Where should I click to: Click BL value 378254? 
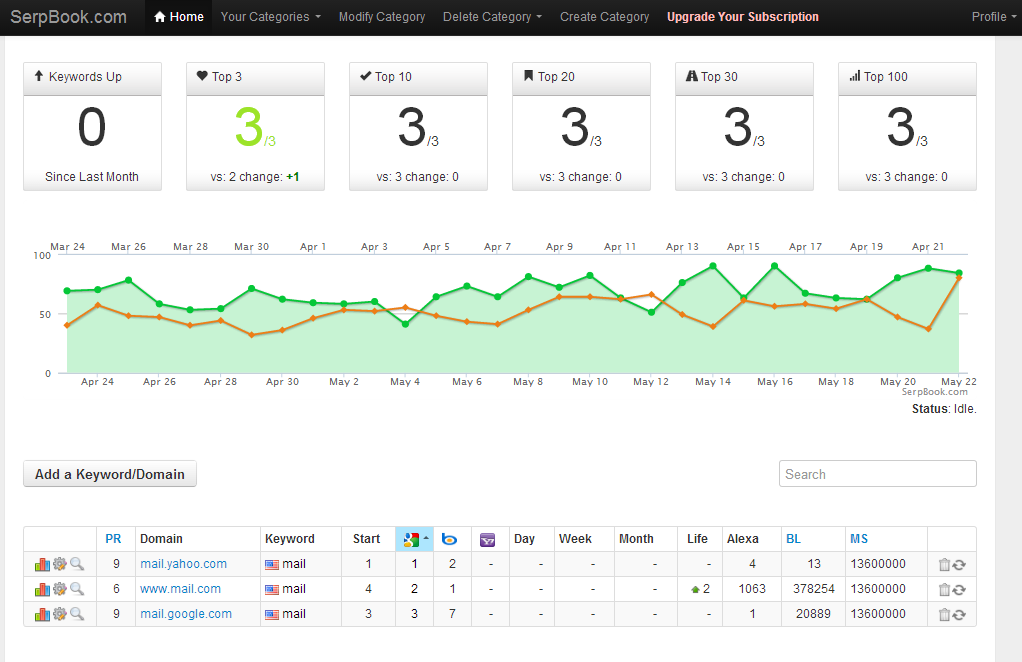click(x=813, y=589)
